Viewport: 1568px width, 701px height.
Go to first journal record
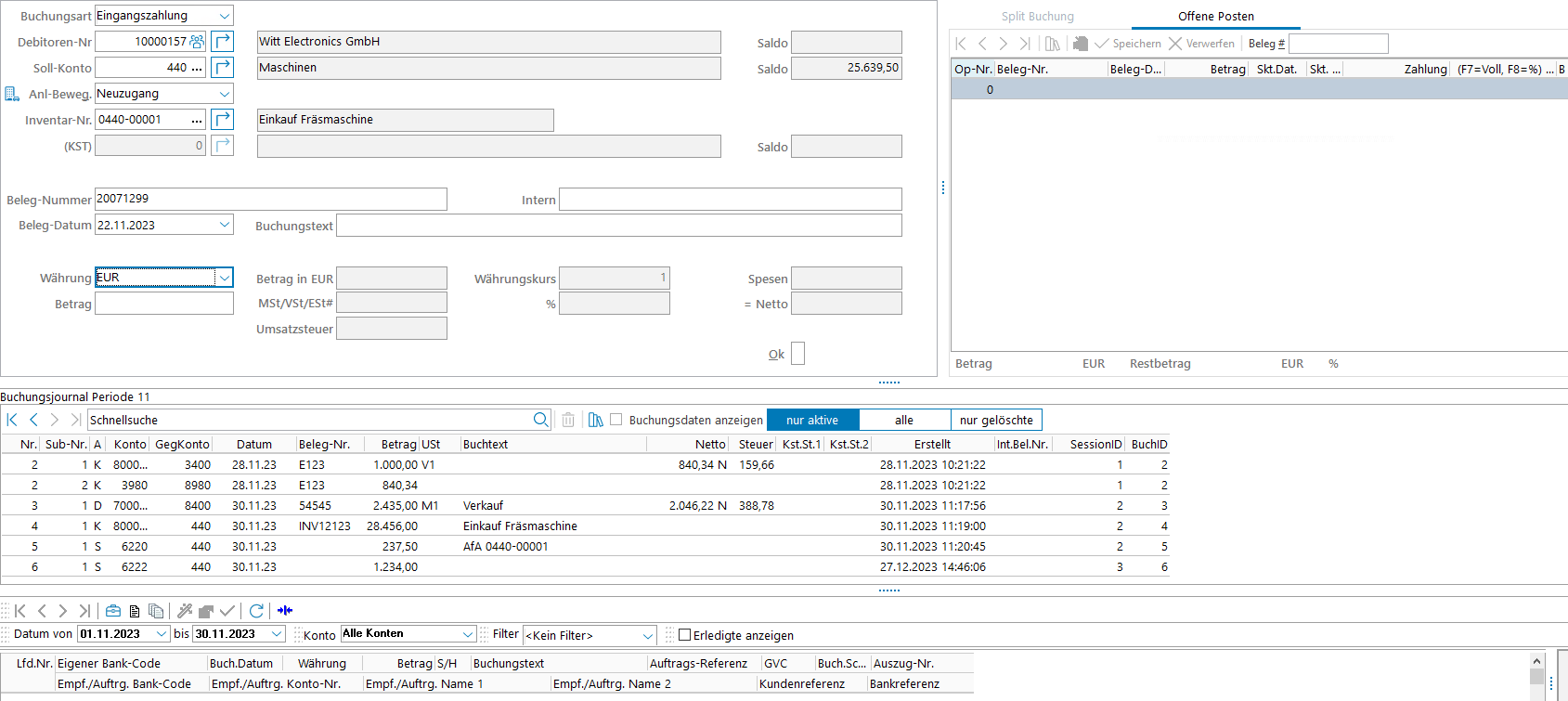(x=12, y=420)
